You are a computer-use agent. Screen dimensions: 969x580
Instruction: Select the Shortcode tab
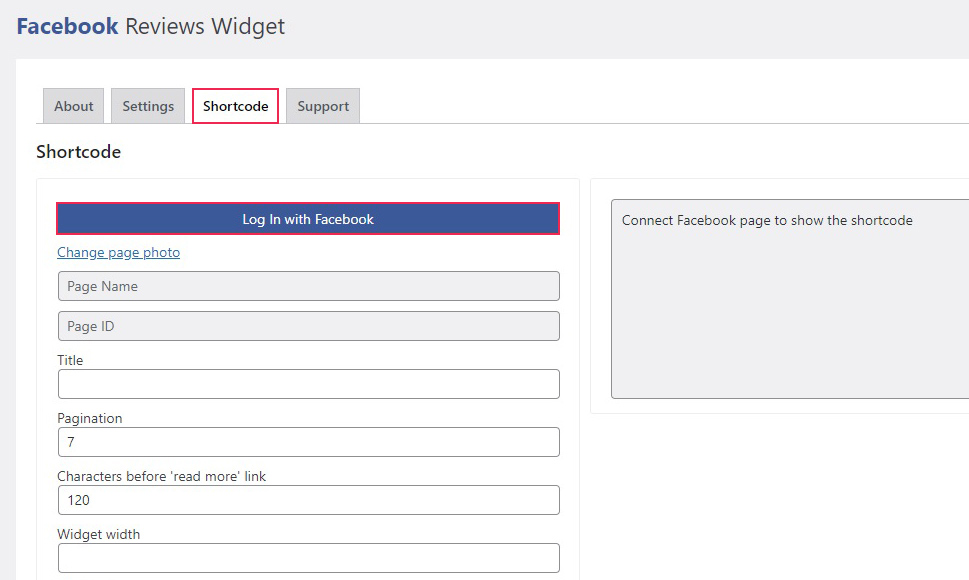235,106
